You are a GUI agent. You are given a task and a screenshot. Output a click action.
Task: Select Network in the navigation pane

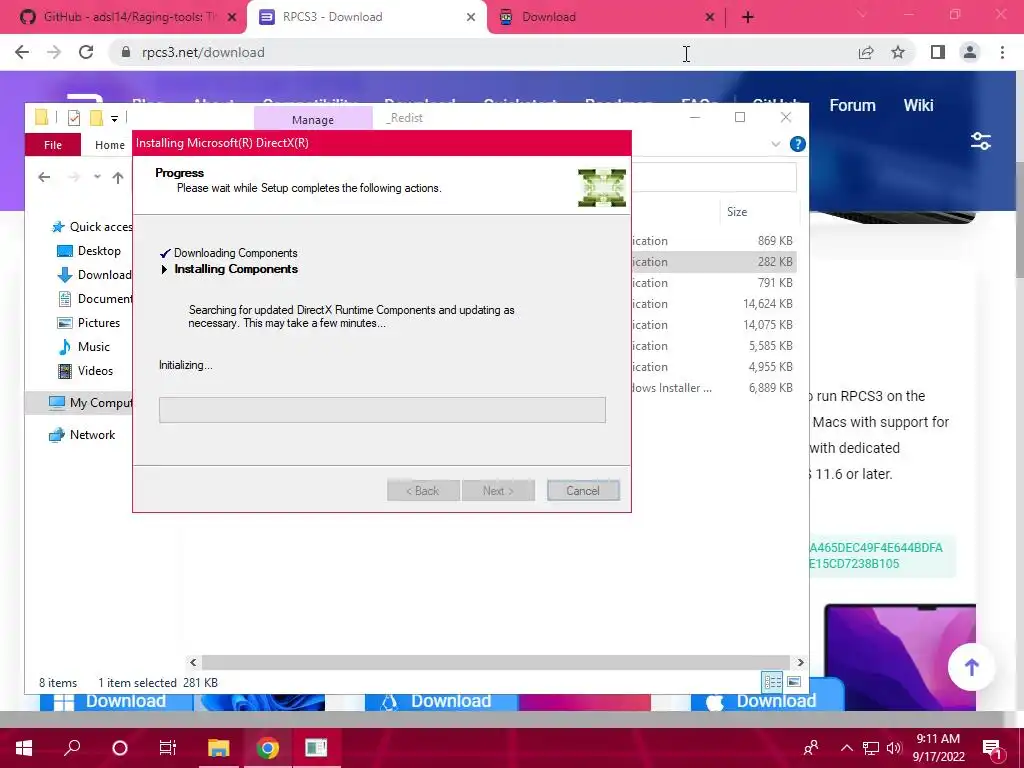pyautogui.click(x=82, y=435)
